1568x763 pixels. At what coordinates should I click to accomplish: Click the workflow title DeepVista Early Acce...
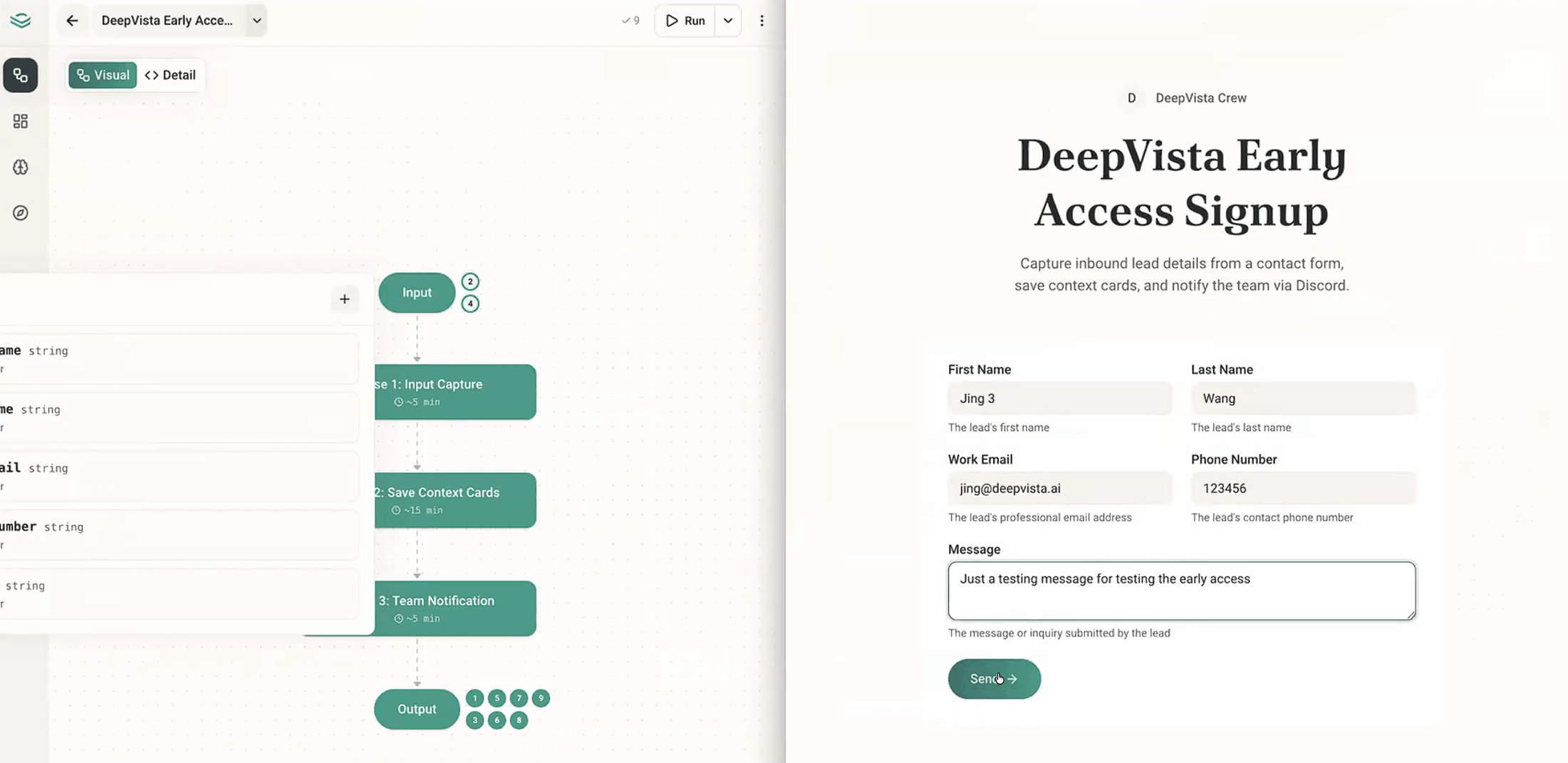167,21
